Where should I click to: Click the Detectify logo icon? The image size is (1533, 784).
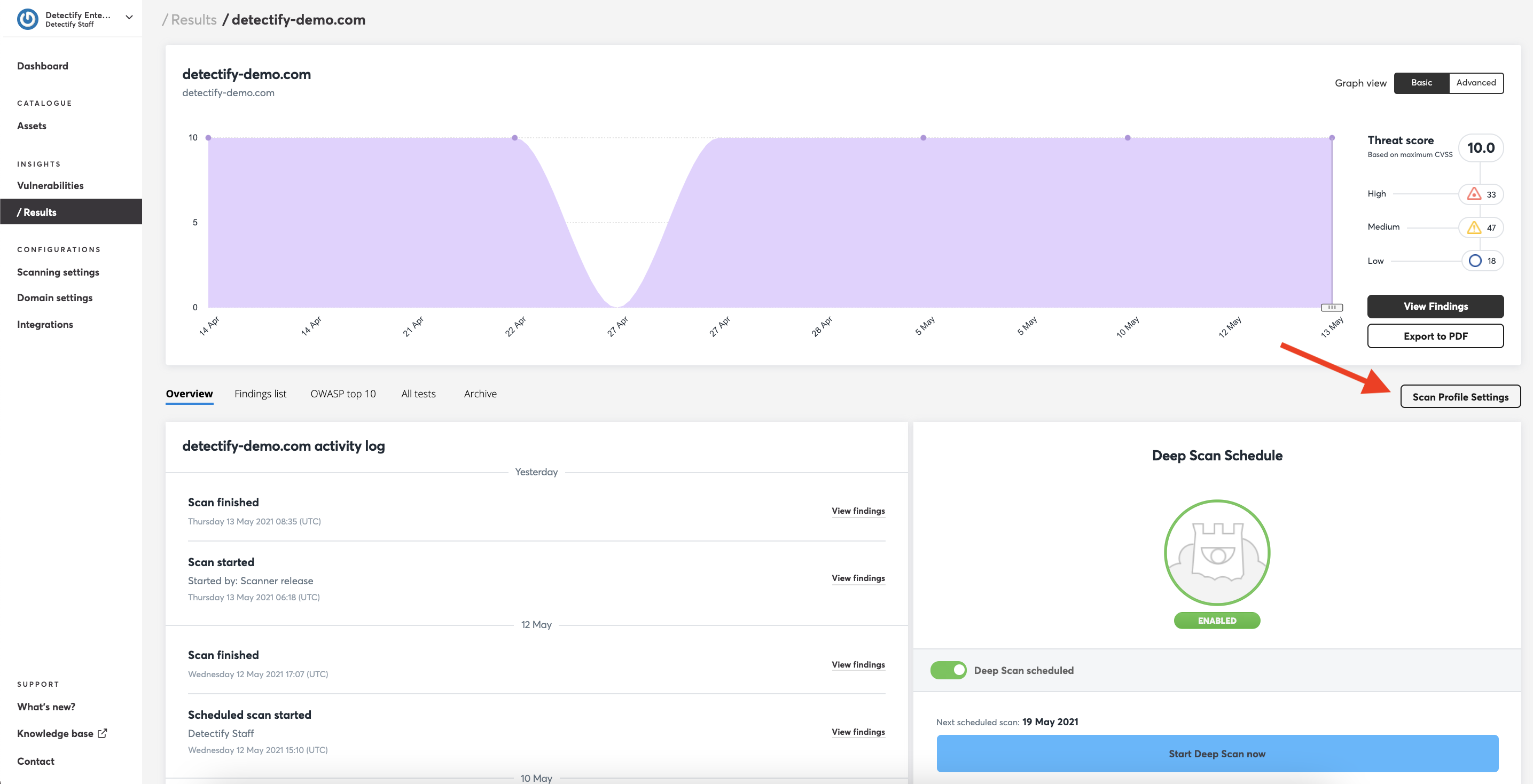(x=27, y=19)
